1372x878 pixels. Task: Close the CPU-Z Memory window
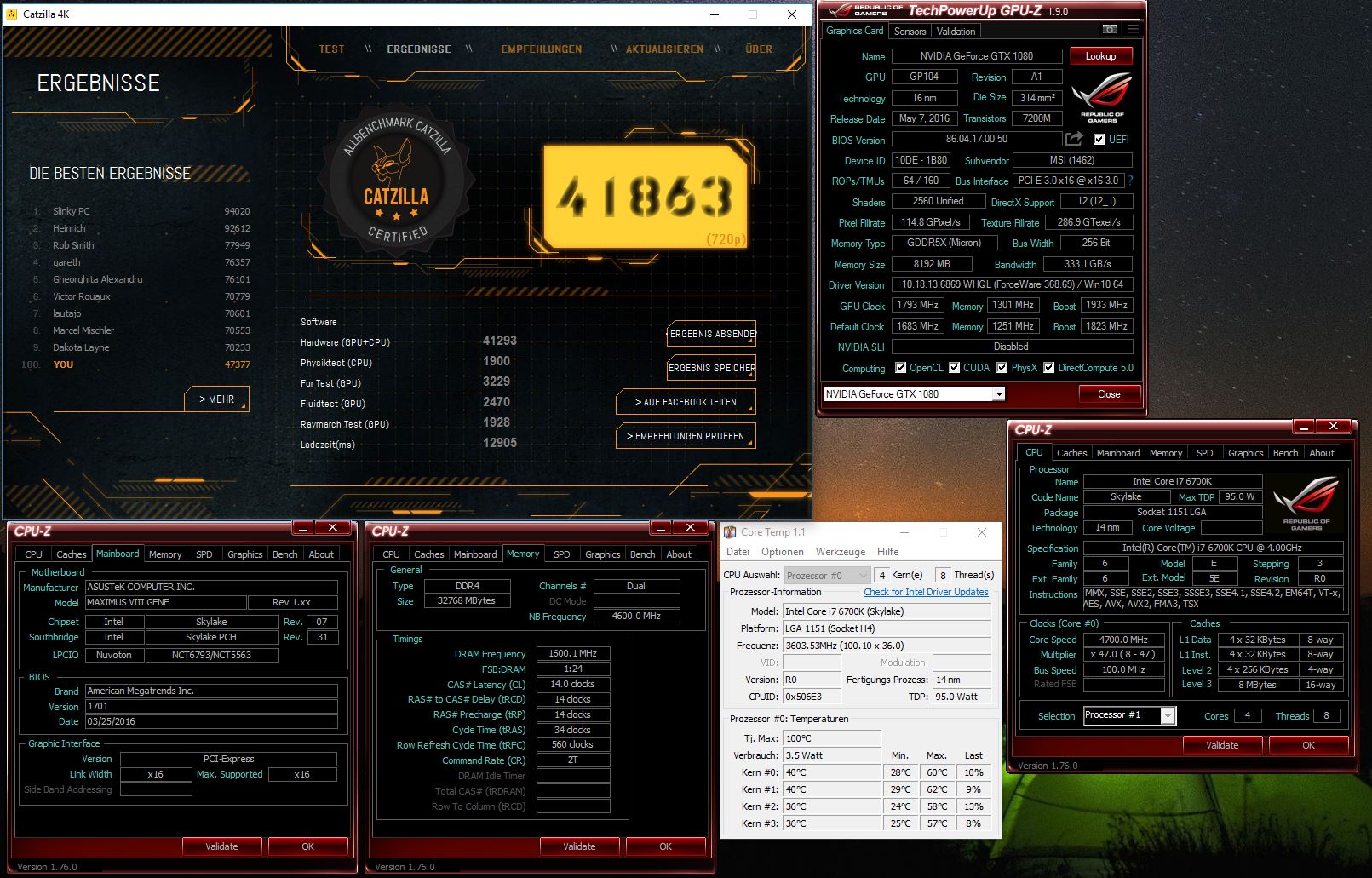690,528
